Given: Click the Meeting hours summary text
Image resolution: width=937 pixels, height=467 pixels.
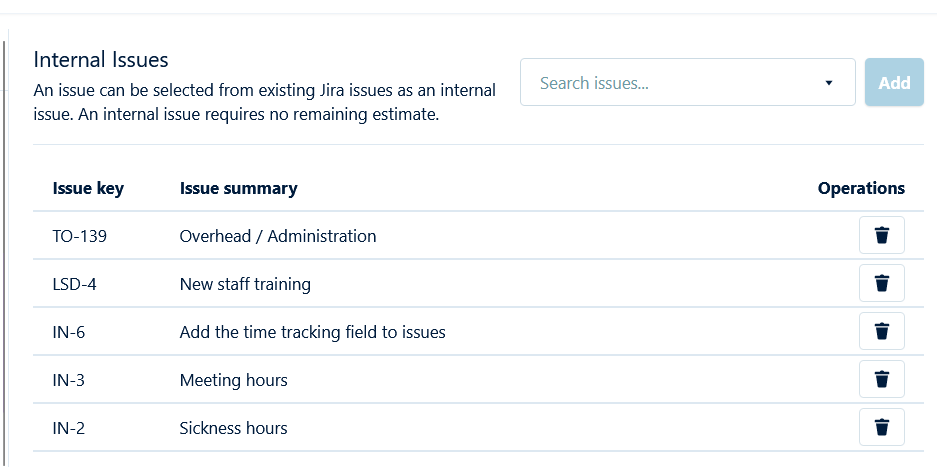Looking at the screenshot, I should point(233,380).
